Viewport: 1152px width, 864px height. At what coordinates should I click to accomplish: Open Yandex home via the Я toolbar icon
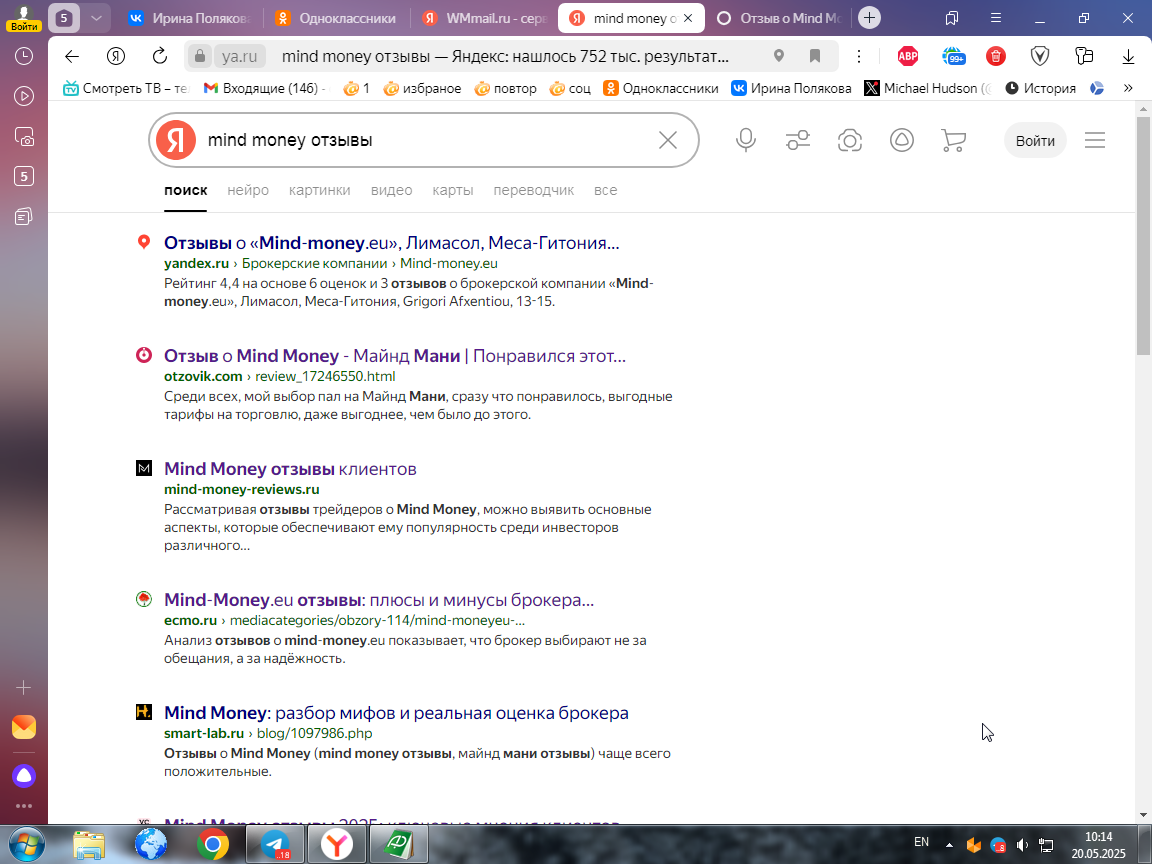(x=116, y=56)
